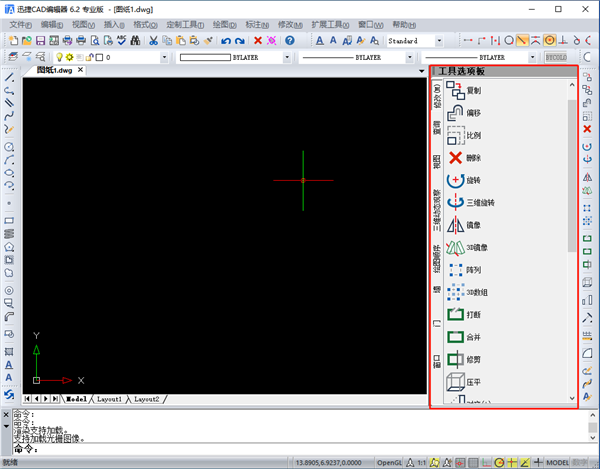Click the binoculars find icon
Viewport: 600px width, 469px height.
tap(135, 40)
